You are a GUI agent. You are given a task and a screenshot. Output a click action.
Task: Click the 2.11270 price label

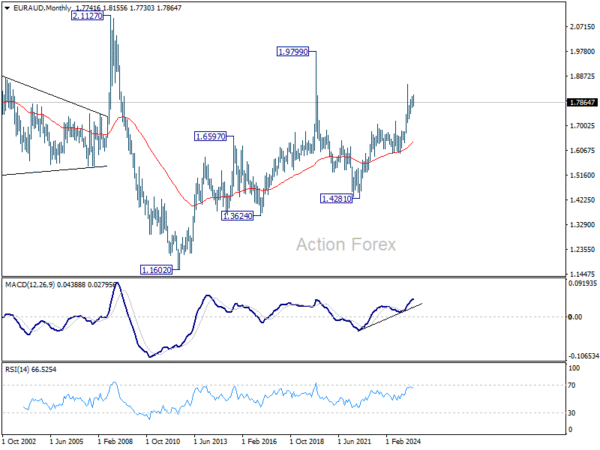point(87,16)
